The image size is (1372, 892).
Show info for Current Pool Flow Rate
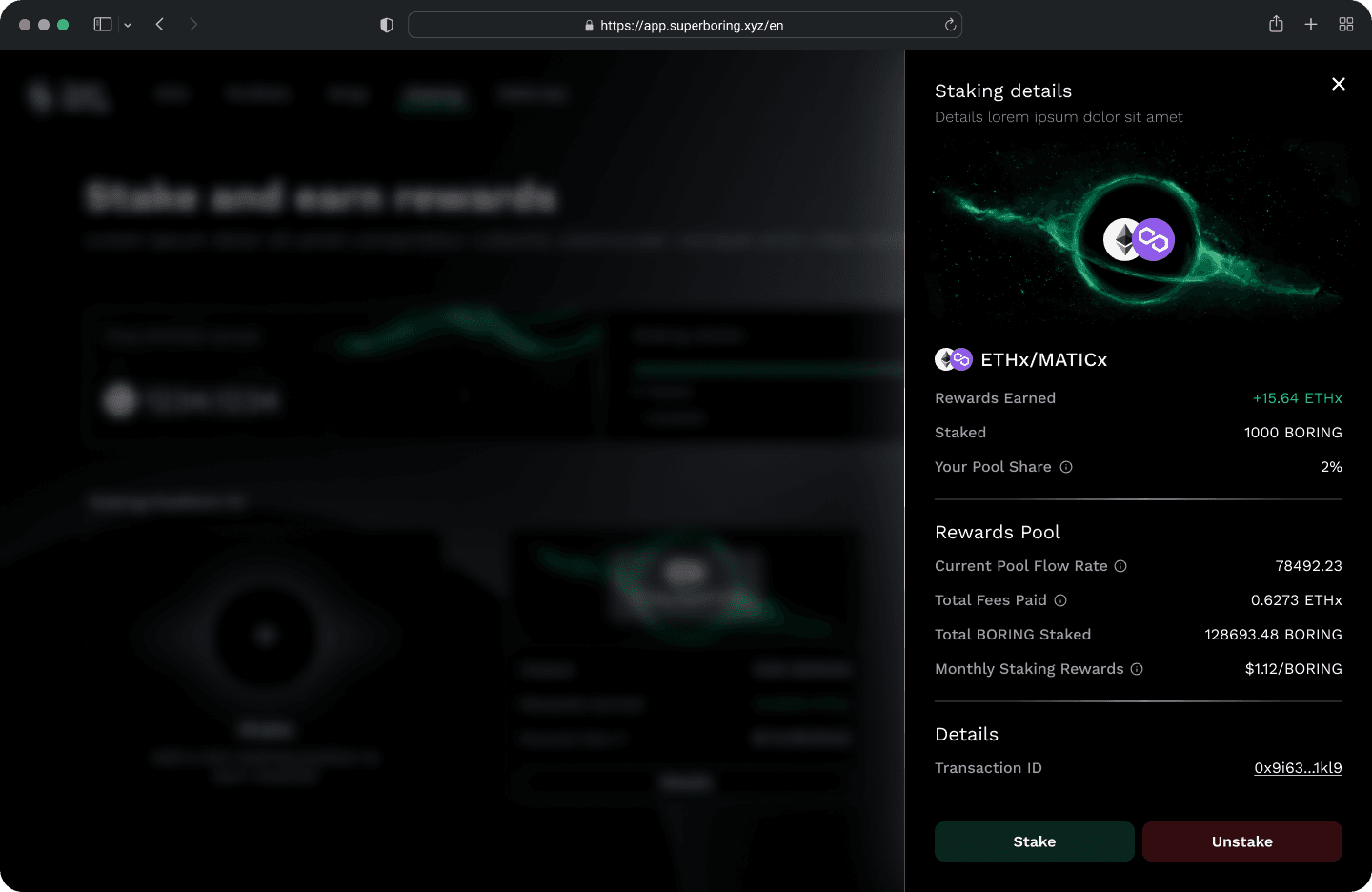point(1120,566)
